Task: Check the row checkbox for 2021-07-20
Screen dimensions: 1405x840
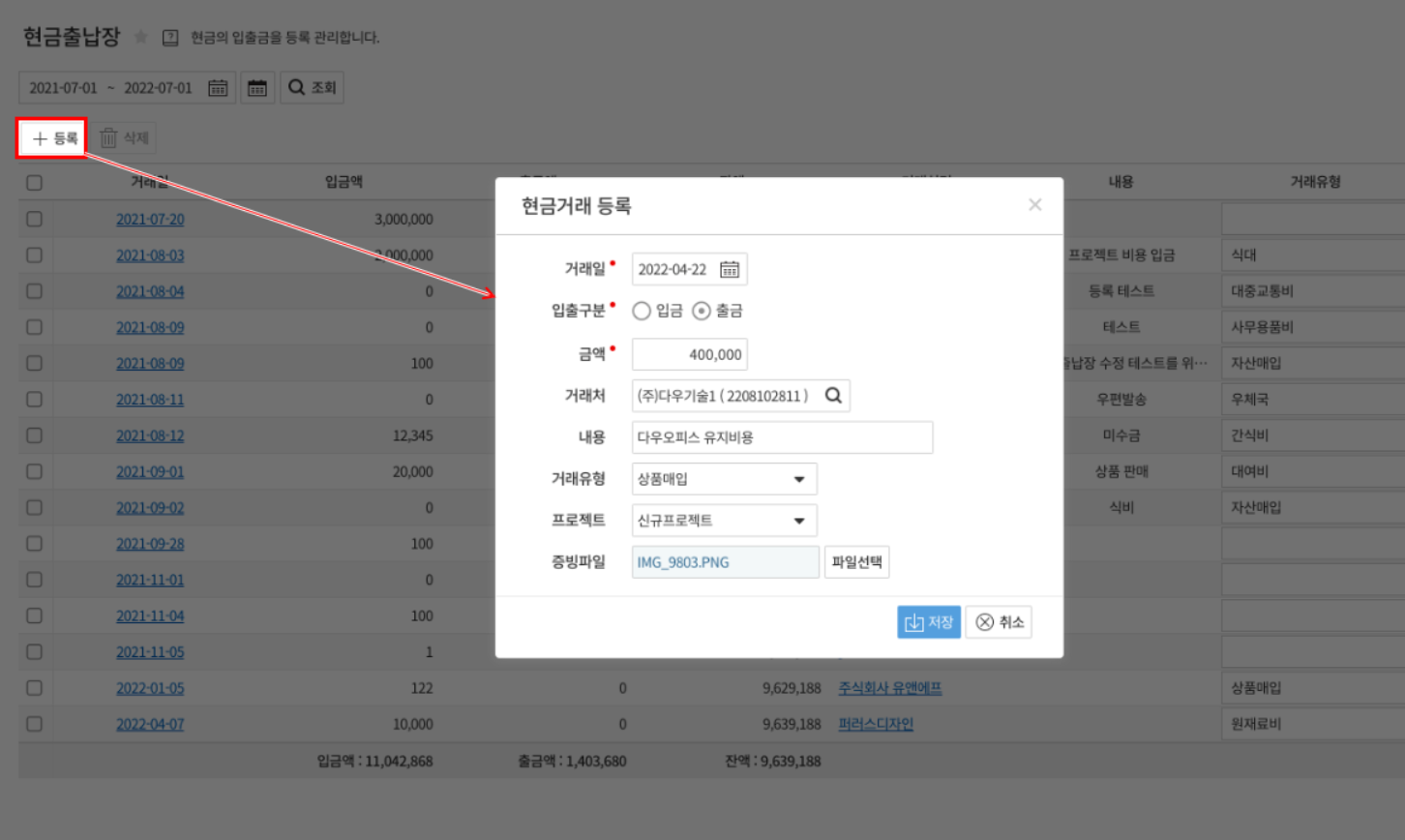Action: [35, 220]
